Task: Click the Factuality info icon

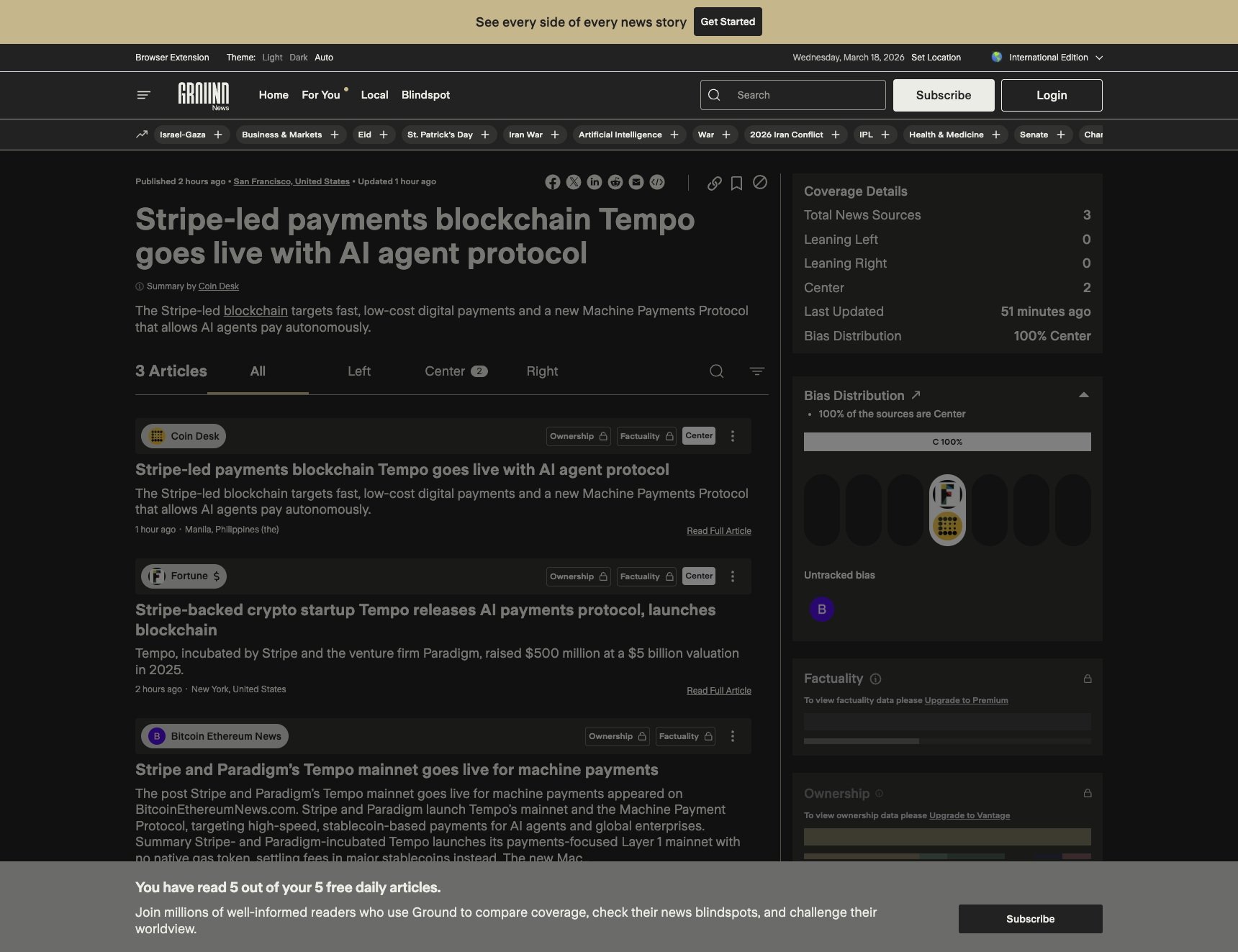Action: pos(876,679)
